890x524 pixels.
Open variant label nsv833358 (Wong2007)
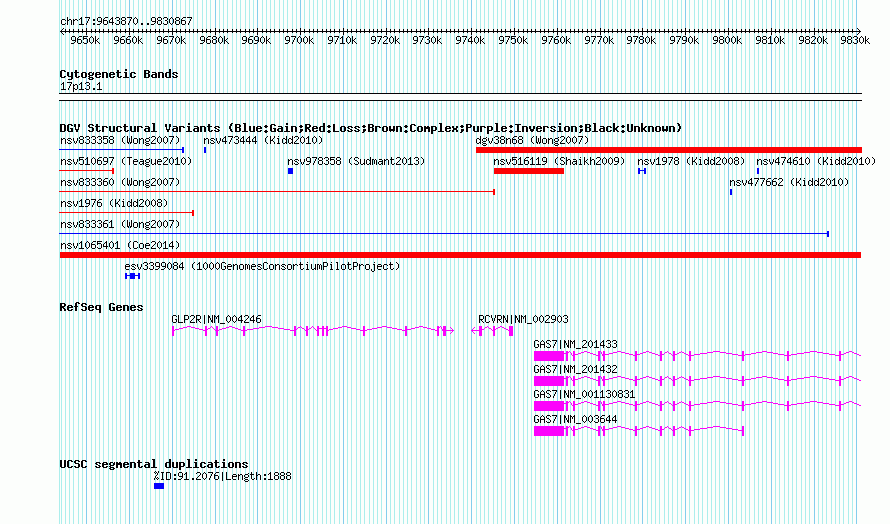[x=120, y=140]
